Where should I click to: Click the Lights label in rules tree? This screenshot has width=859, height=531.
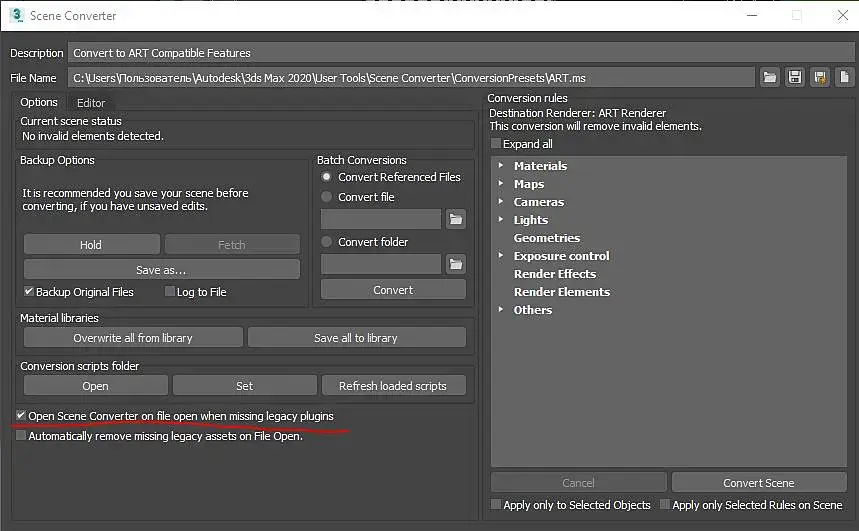click(x=530, y=220)
